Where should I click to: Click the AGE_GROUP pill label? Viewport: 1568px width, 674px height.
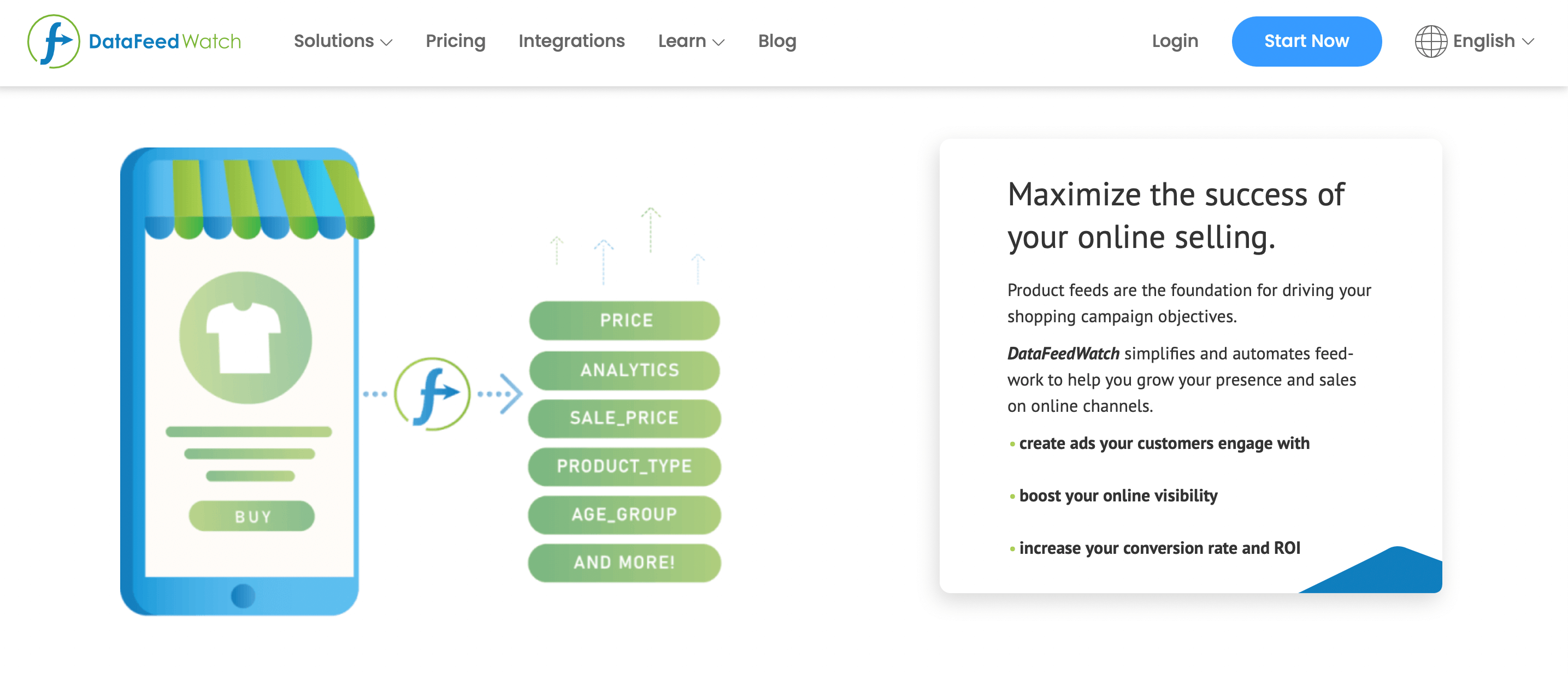pos(624,514)
